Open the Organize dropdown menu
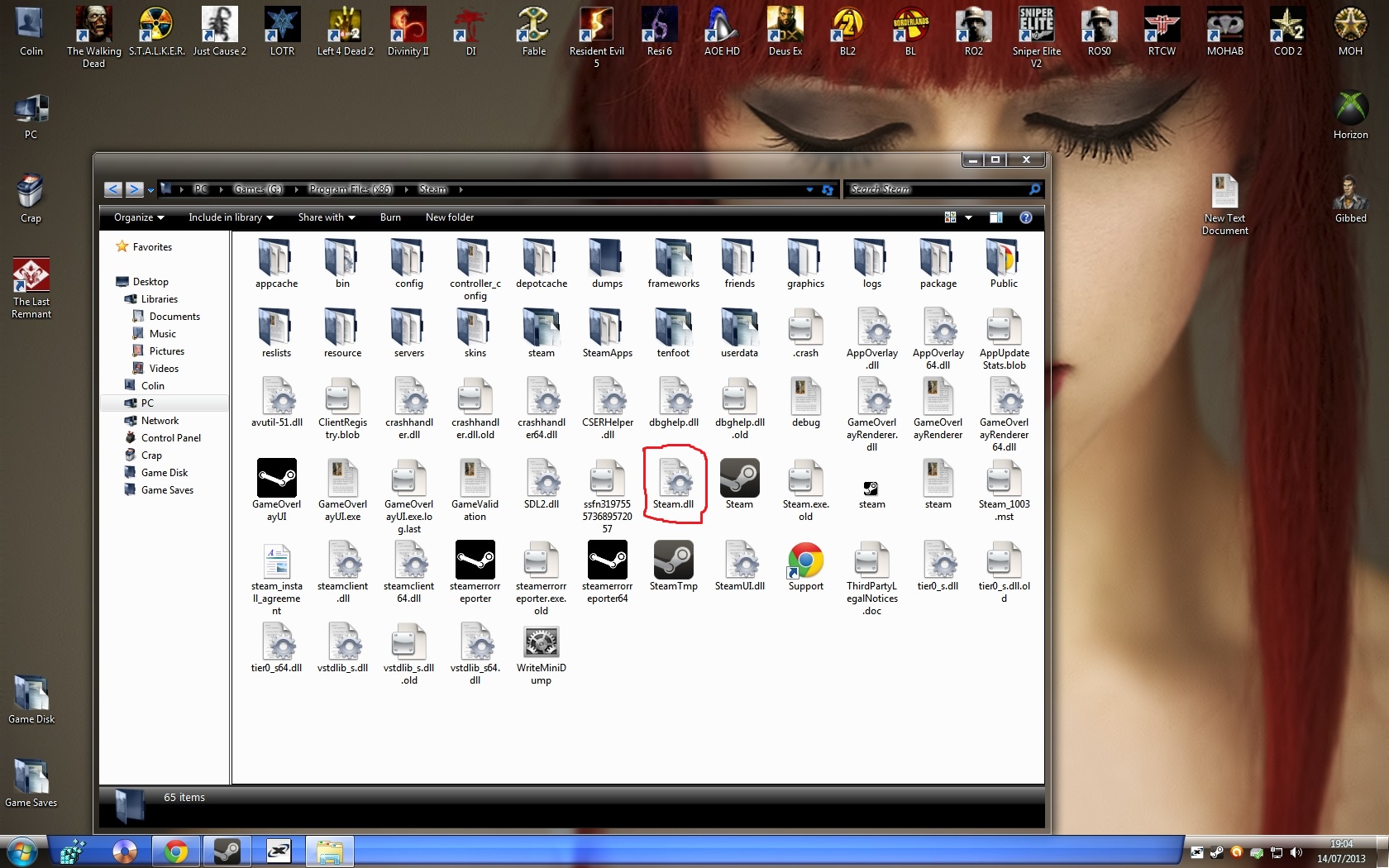The width and height of the screenshot is (1389, 868). 138,217
